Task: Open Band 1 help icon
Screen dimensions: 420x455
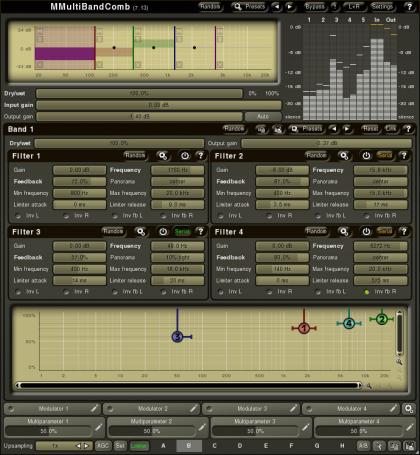Action: click(x=408, y=129)
